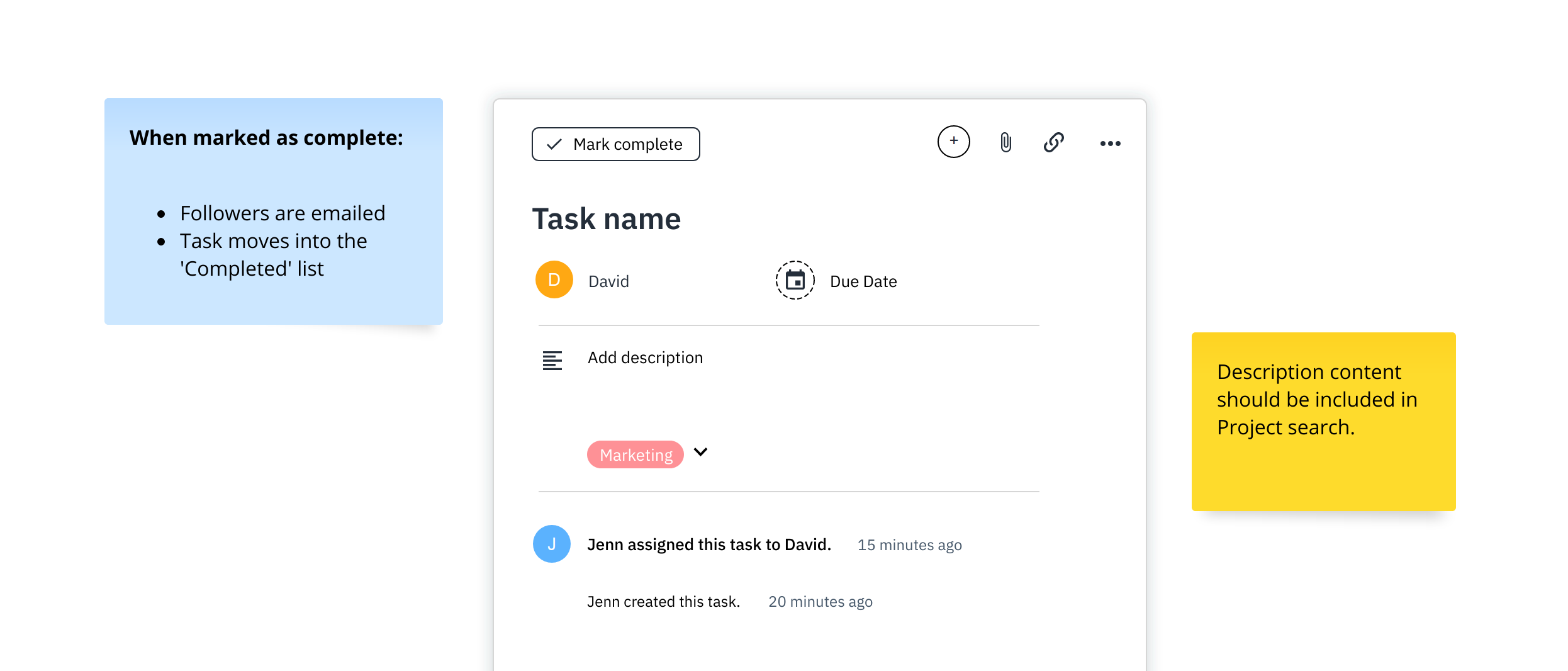
Task: Select the yellow Description content sticky note
Action: point(1323,421)
